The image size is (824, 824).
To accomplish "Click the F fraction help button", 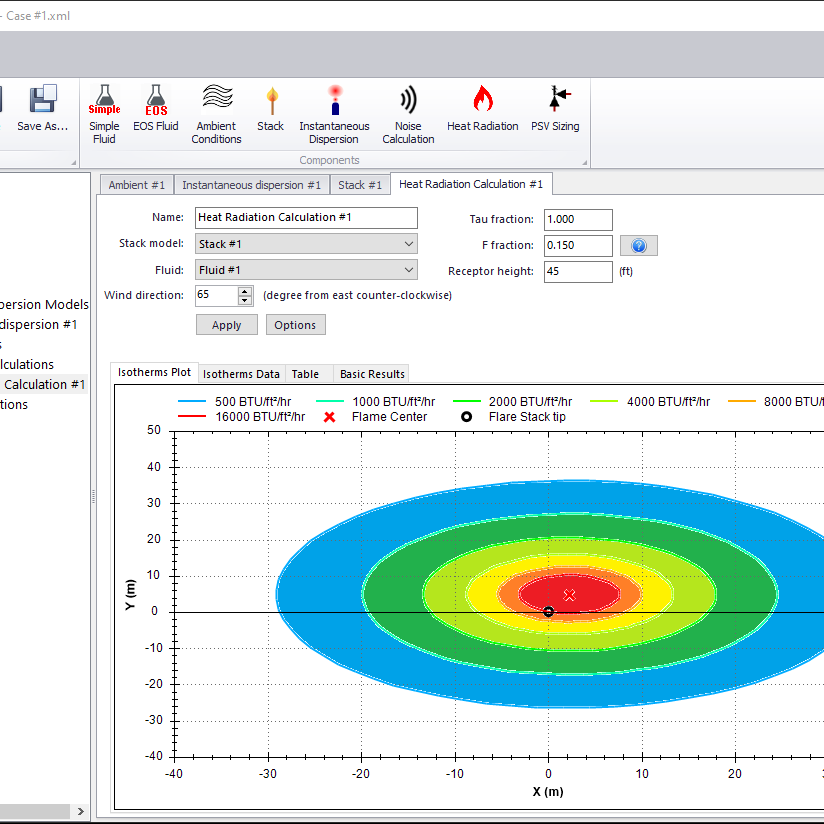I will tap(639, 246).
